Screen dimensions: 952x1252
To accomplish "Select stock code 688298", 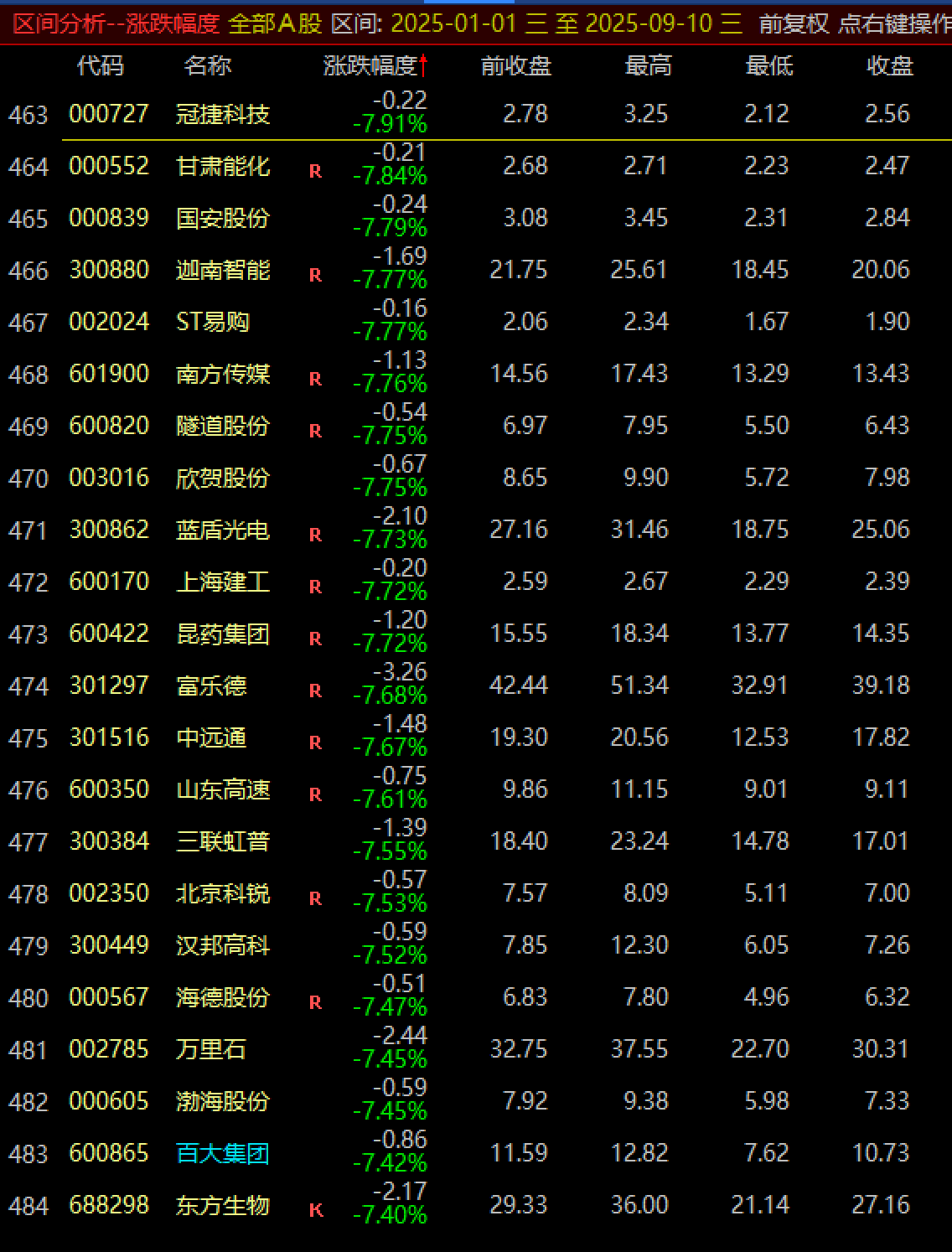I will click(109, 1205).
